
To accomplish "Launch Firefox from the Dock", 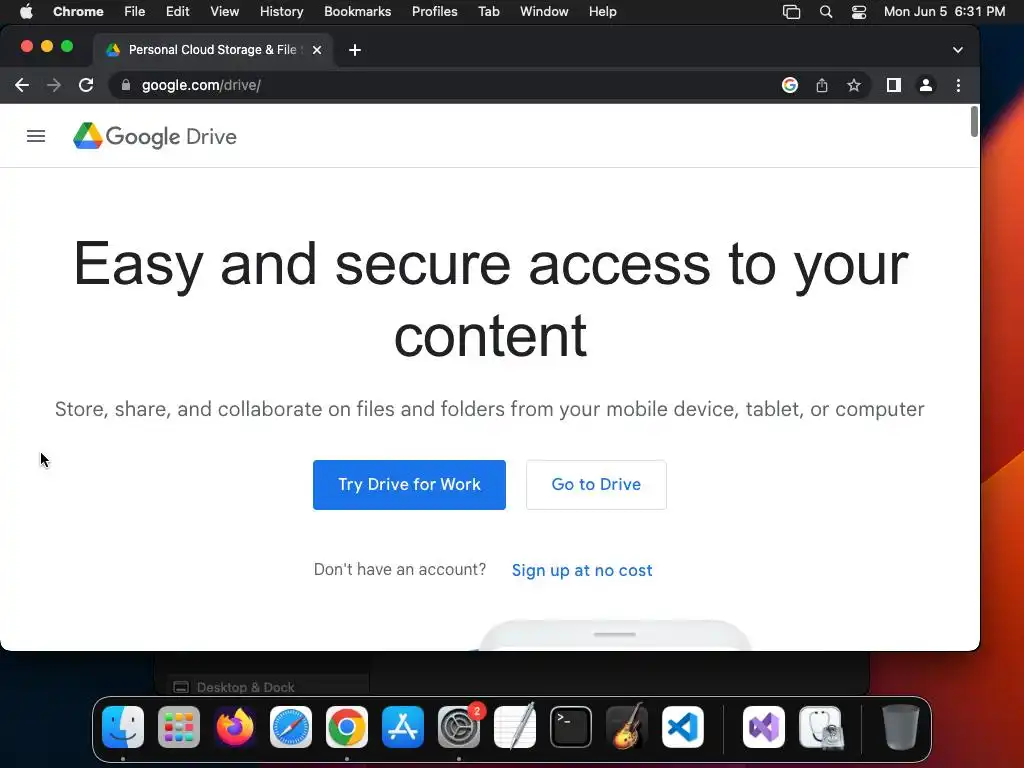I will coord(235,727).
